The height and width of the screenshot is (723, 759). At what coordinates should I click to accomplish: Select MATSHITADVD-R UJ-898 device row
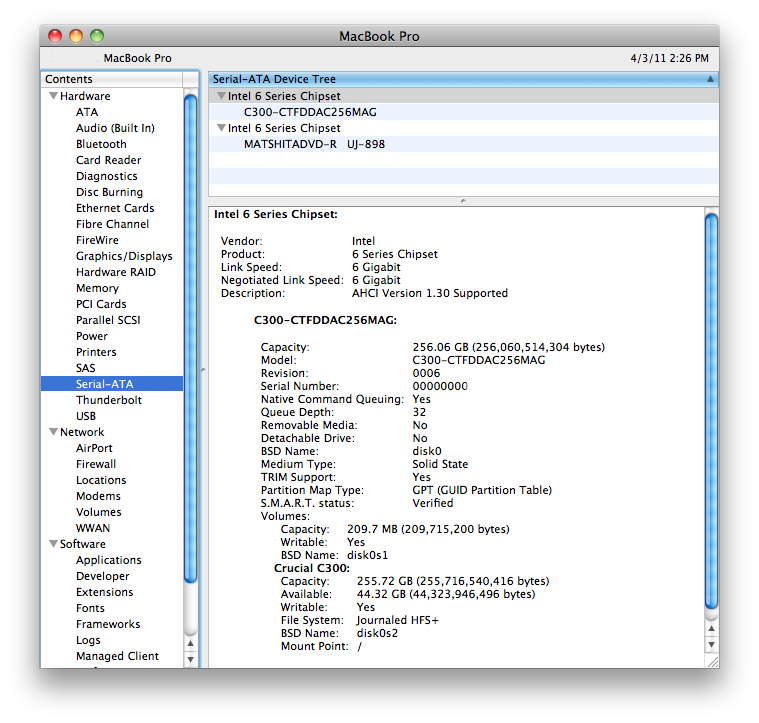click(463, 144)
